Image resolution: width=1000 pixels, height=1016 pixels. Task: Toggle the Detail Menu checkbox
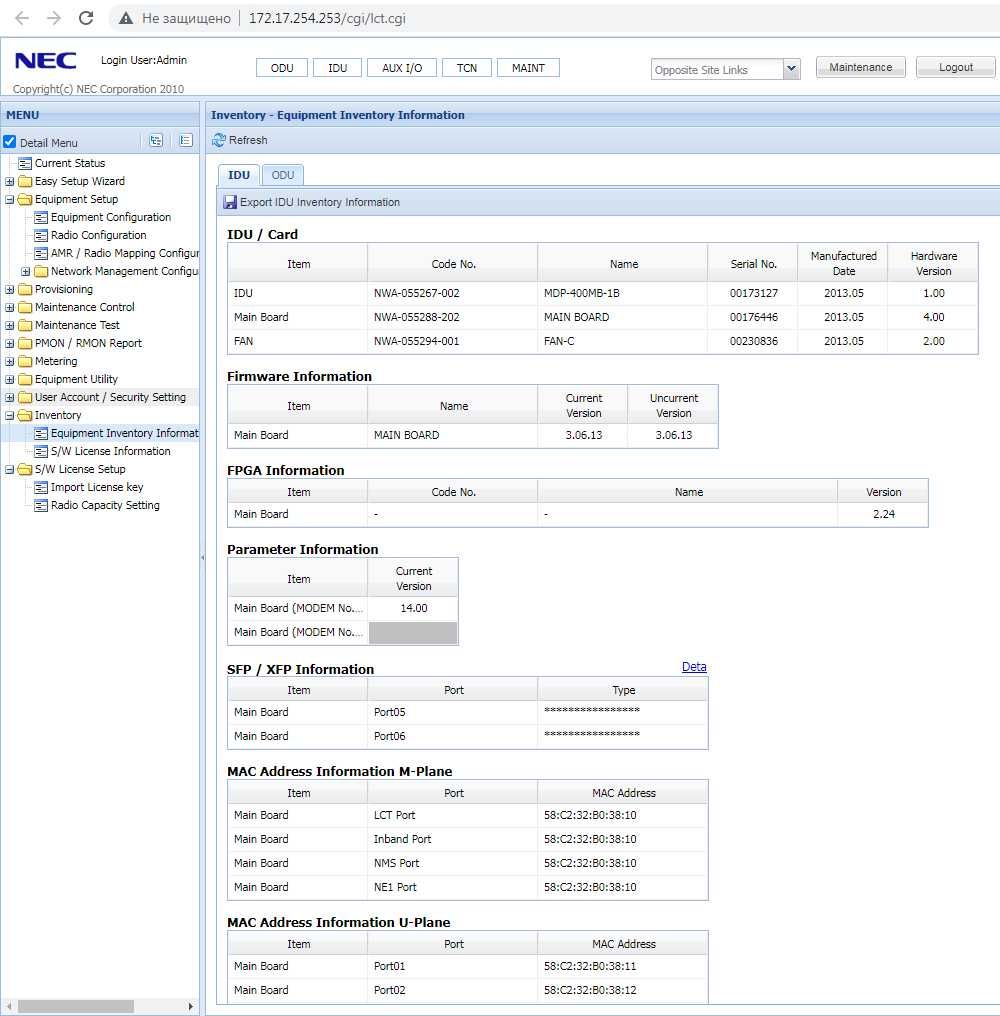(10, 142)
